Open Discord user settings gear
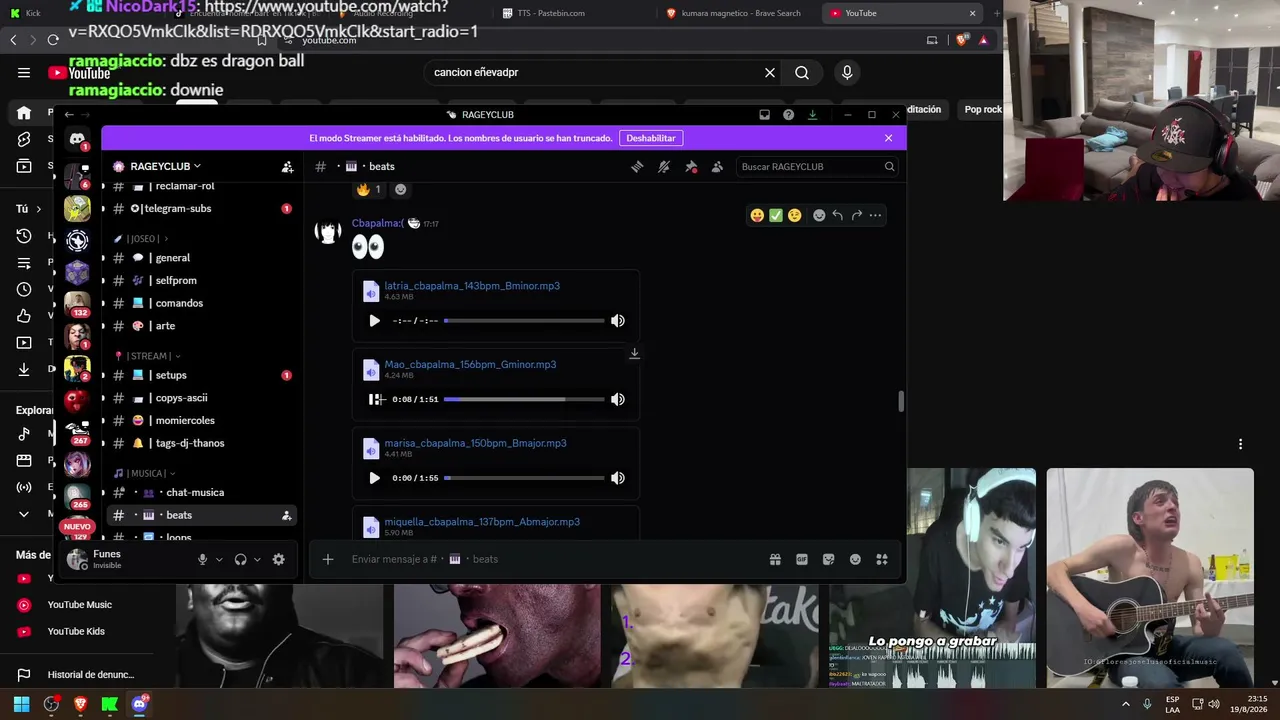The width and height of the screenshot is (1280, 720). 279,560
